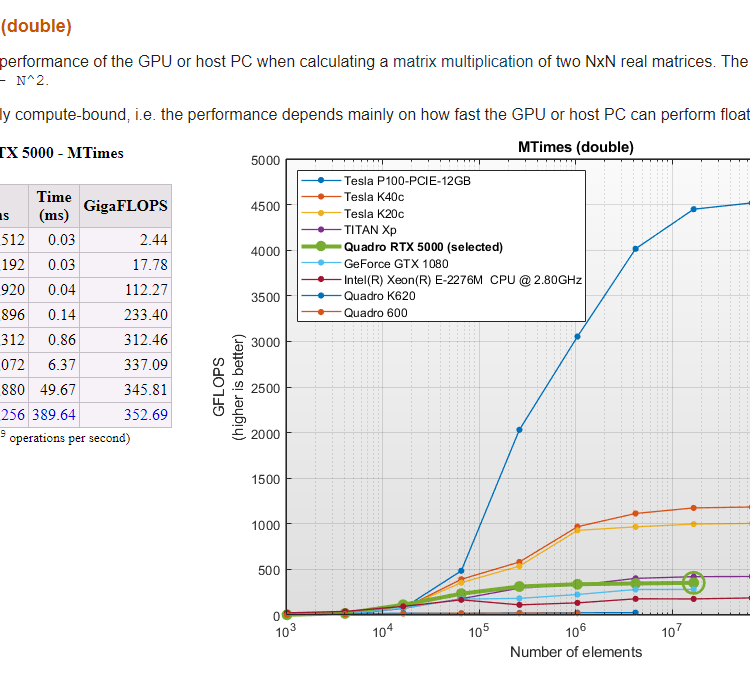Image resolution: width=750 pixels, height=685 pixels.
Task: Click the blue 389.64 time value
Action: point(54,414)
